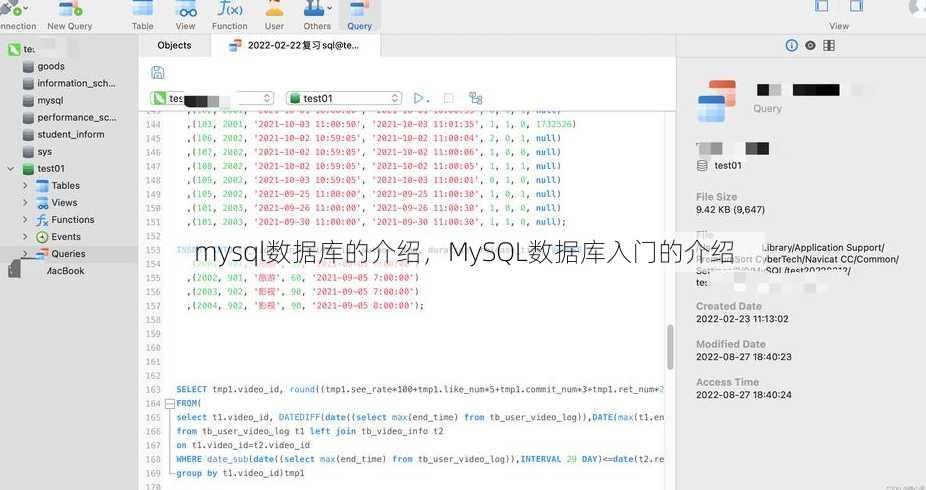Switch to the 2022-02-22 sql query tab
The width and height of the screenshot is (926, 490).
[x=295, y=45]
